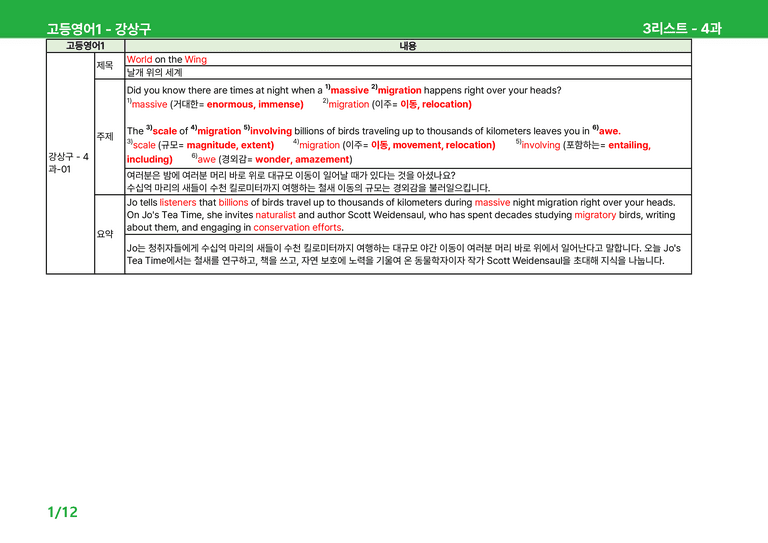Click the 요약 row label
This screenshot has width=768, height=543.
tap(105, 234)
